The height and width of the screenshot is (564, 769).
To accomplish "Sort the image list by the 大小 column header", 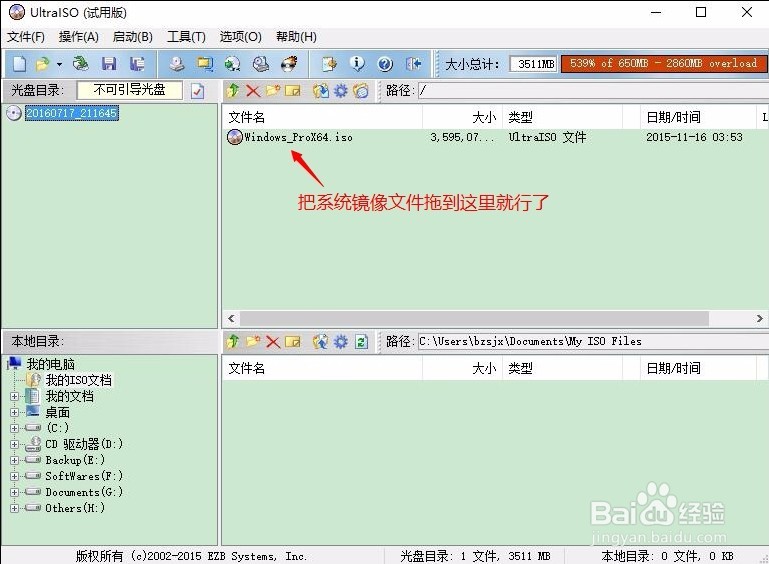I will coord(462,117).
